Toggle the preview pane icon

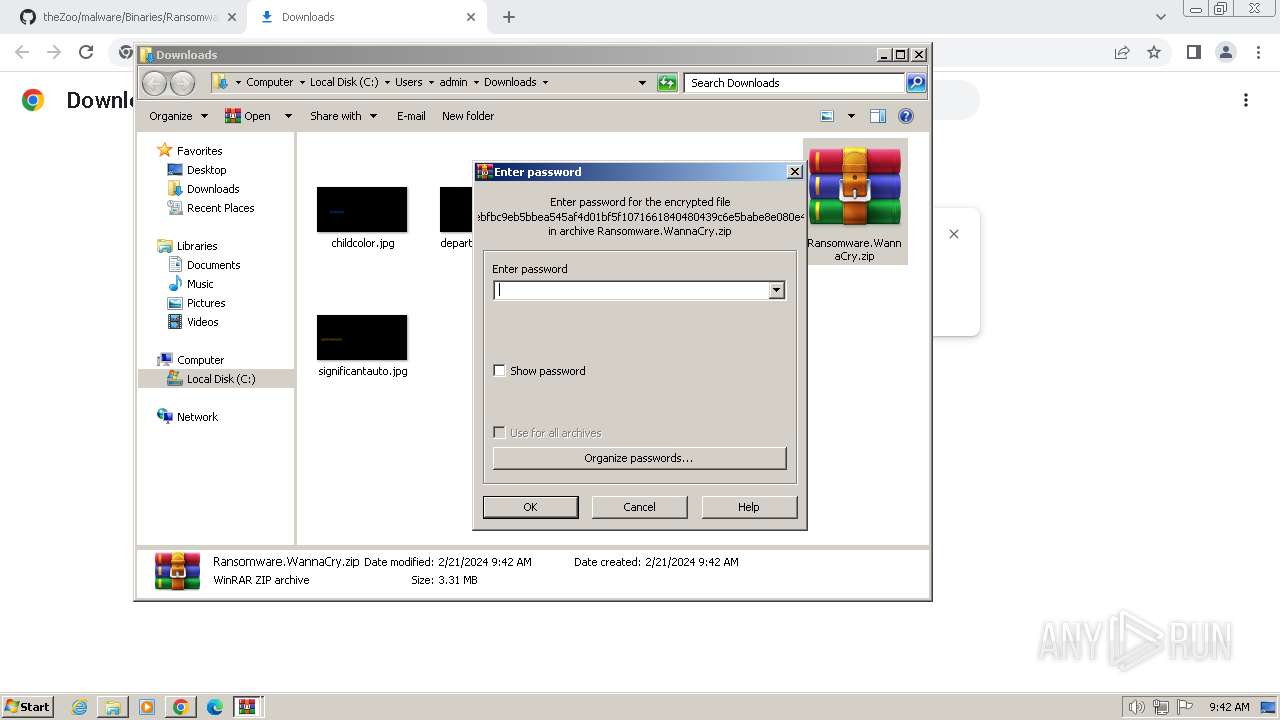[x=878, y=116]
